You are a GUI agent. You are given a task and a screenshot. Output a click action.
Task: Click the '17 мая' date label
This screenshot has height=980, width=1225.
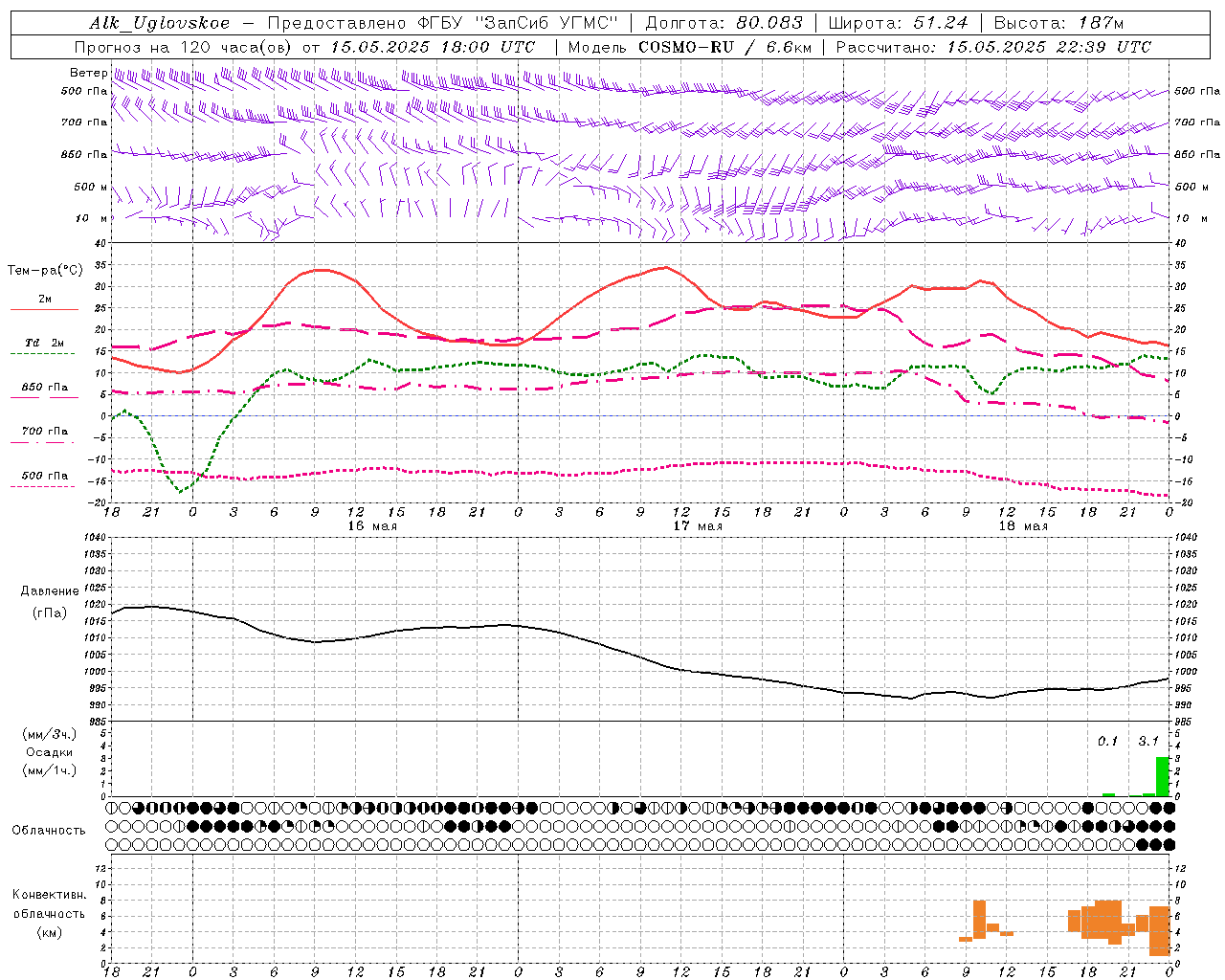tap(698, 526)
